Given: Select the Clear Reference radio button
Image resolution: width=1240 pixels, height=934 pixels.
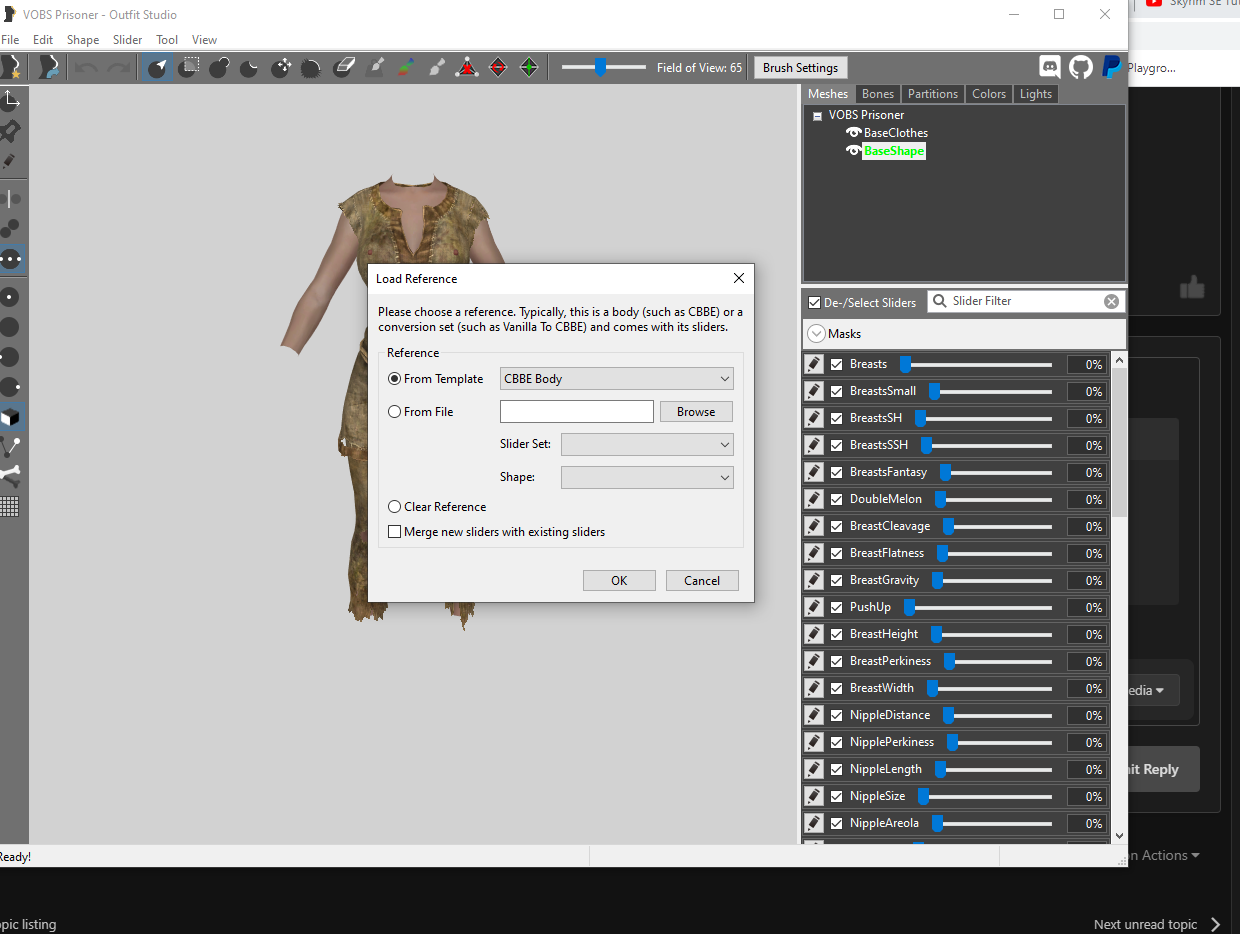Looking at the screenshot, I should pos(395,507).
